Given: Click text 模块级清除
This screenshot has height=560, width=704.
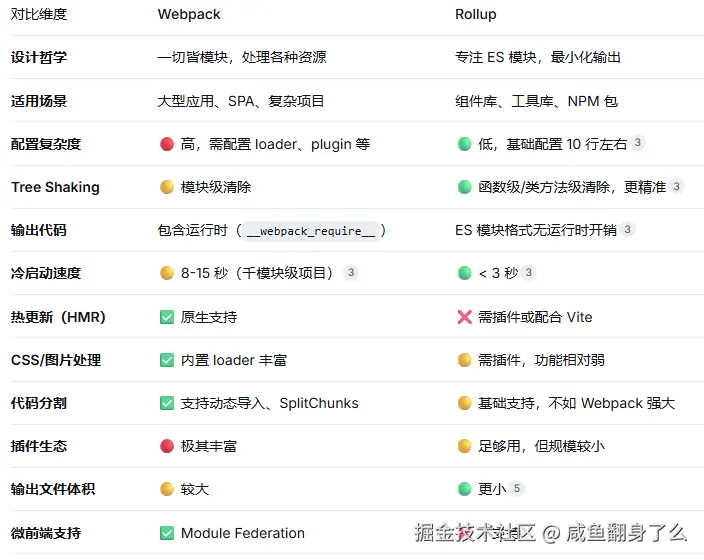Looking at the screenshot, I should 216,187.
